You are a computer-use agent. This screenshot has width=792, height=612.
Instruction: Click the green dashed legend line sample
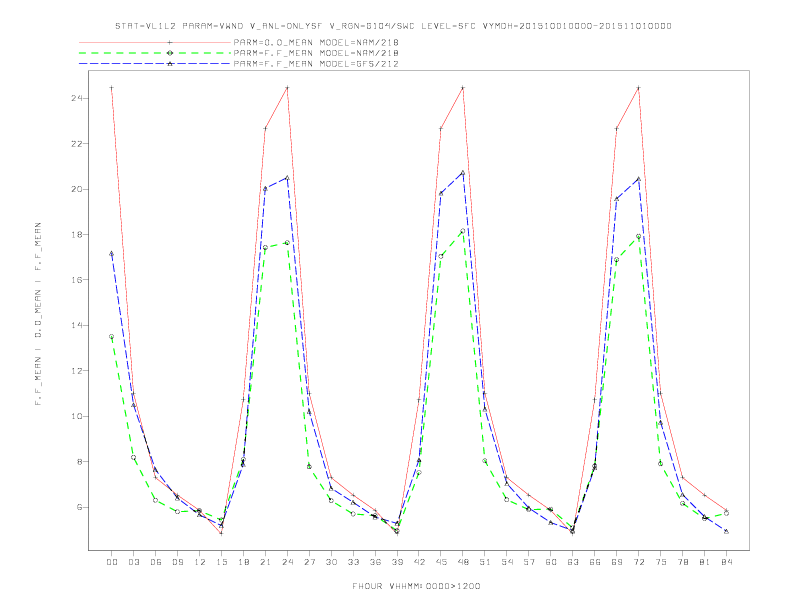point(155,53)
